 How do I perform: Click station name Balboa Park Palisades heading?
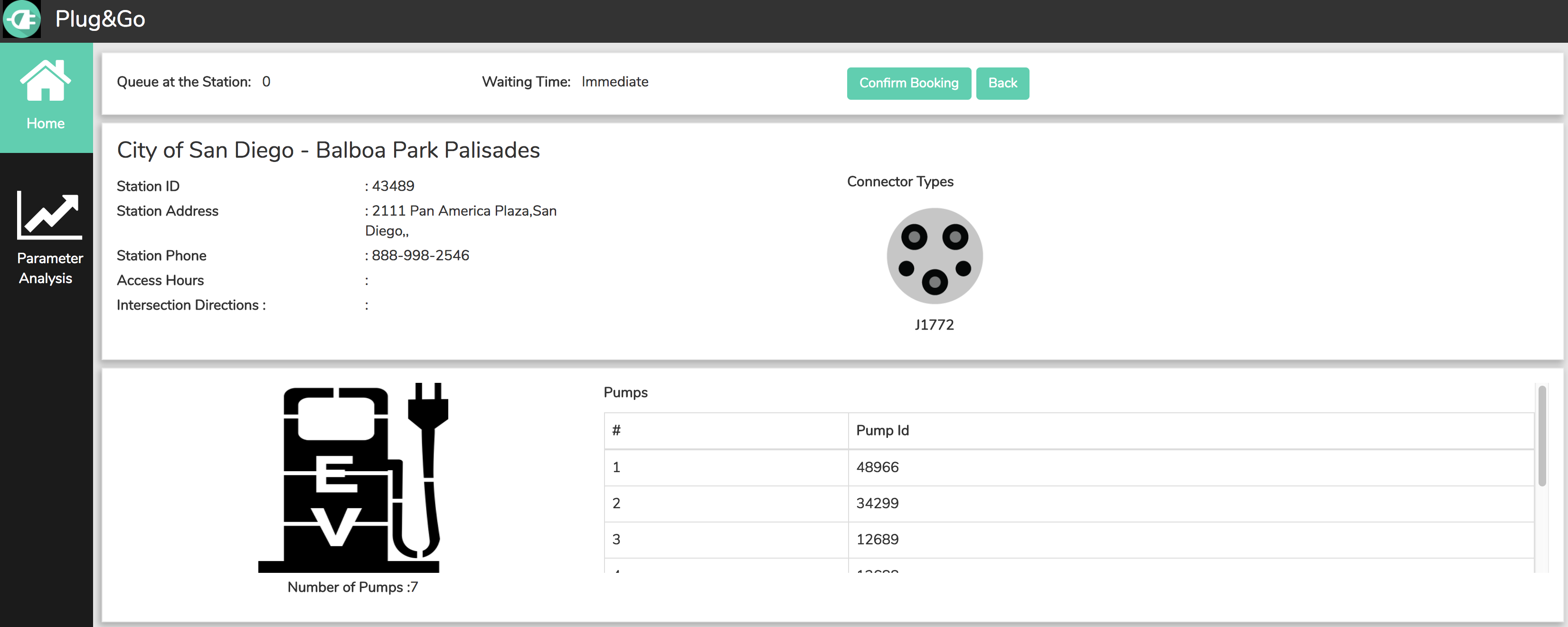click(328, 151)
